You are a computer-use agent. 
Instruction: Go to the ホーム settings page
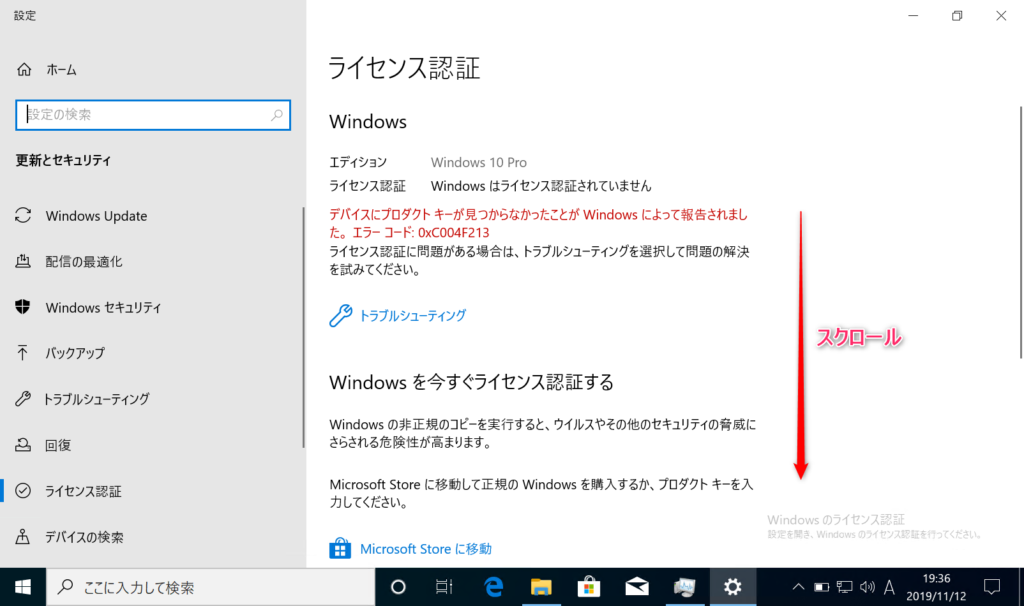tap(61, 69)
